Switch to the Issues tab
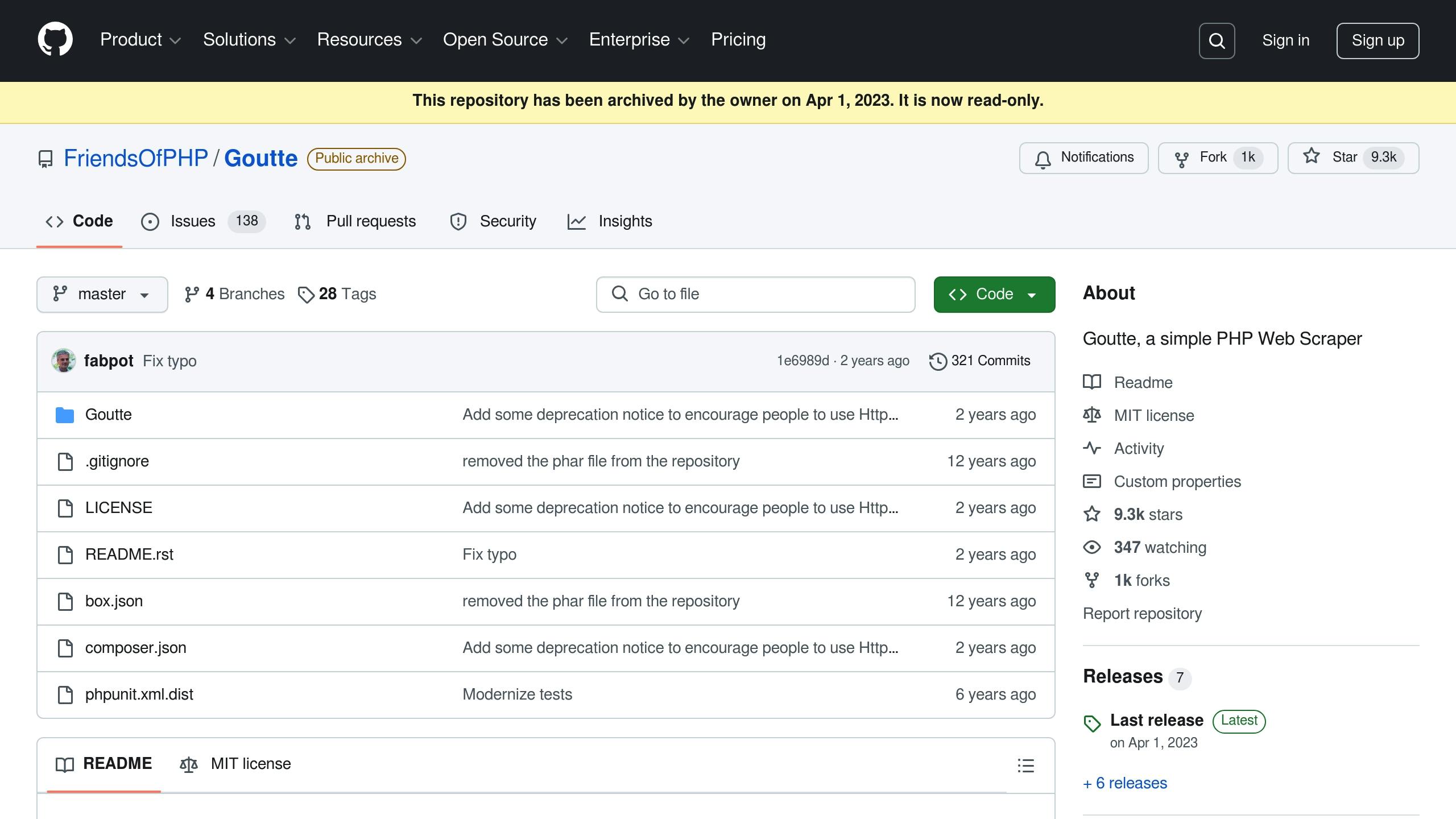This screenshot has width=1456, height=819. (203, 221)
